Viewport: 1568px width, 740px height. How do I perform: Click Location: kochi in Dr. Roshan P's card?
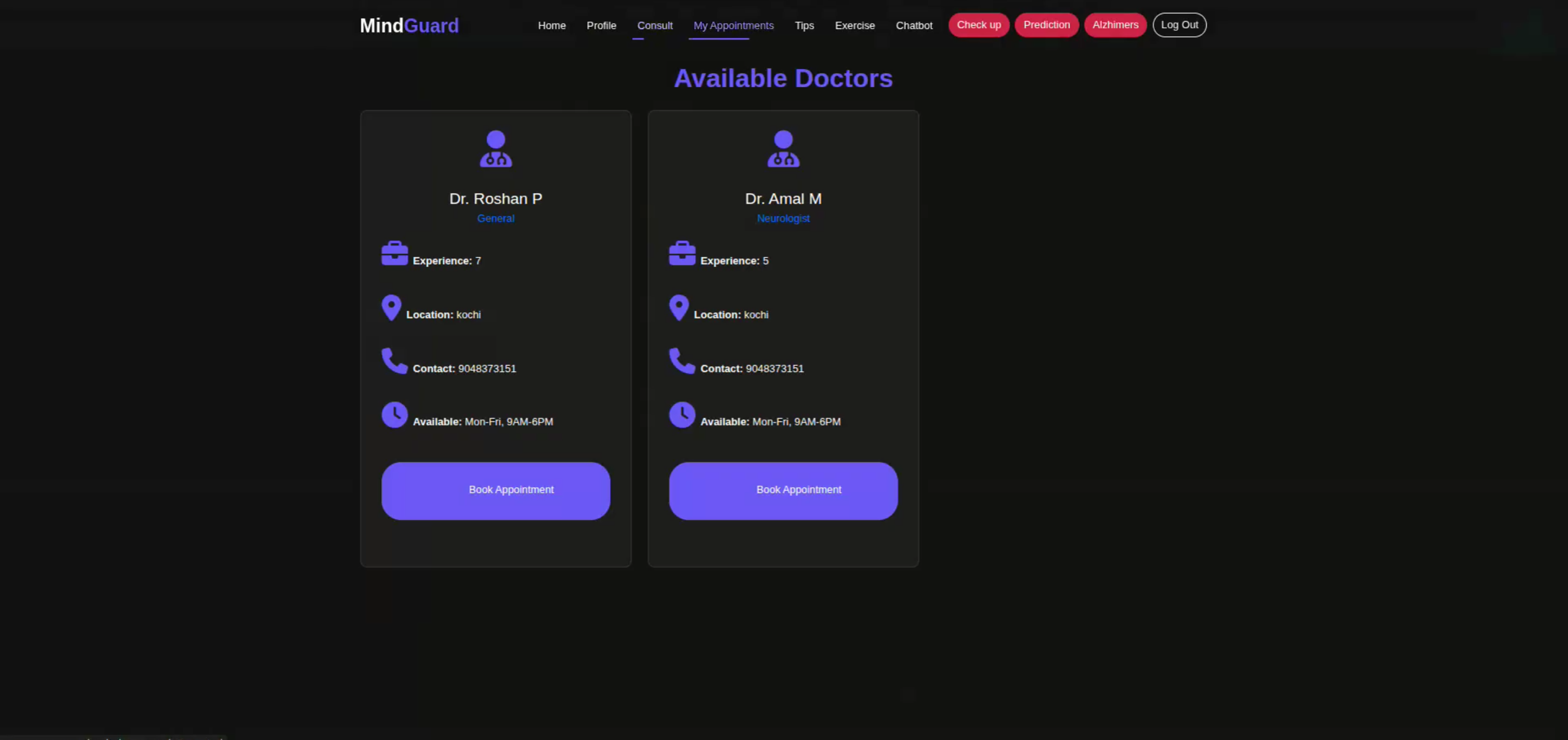pyautogui.click(x=443, y=315)
